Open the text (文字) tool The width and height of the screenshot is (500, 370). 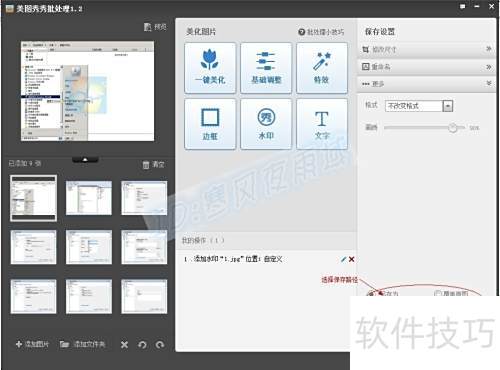pyautogui.click(x=322, y=124)
